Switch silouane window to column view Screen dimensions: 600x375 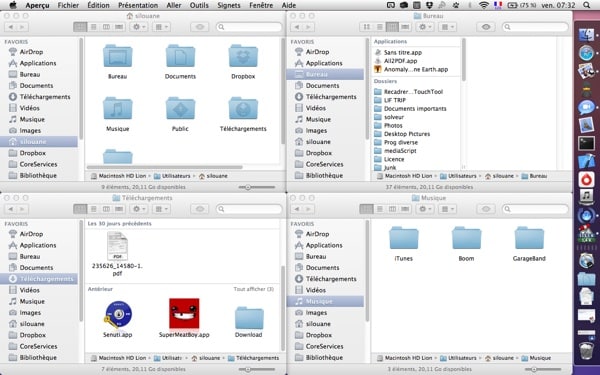tap(106, 27)
